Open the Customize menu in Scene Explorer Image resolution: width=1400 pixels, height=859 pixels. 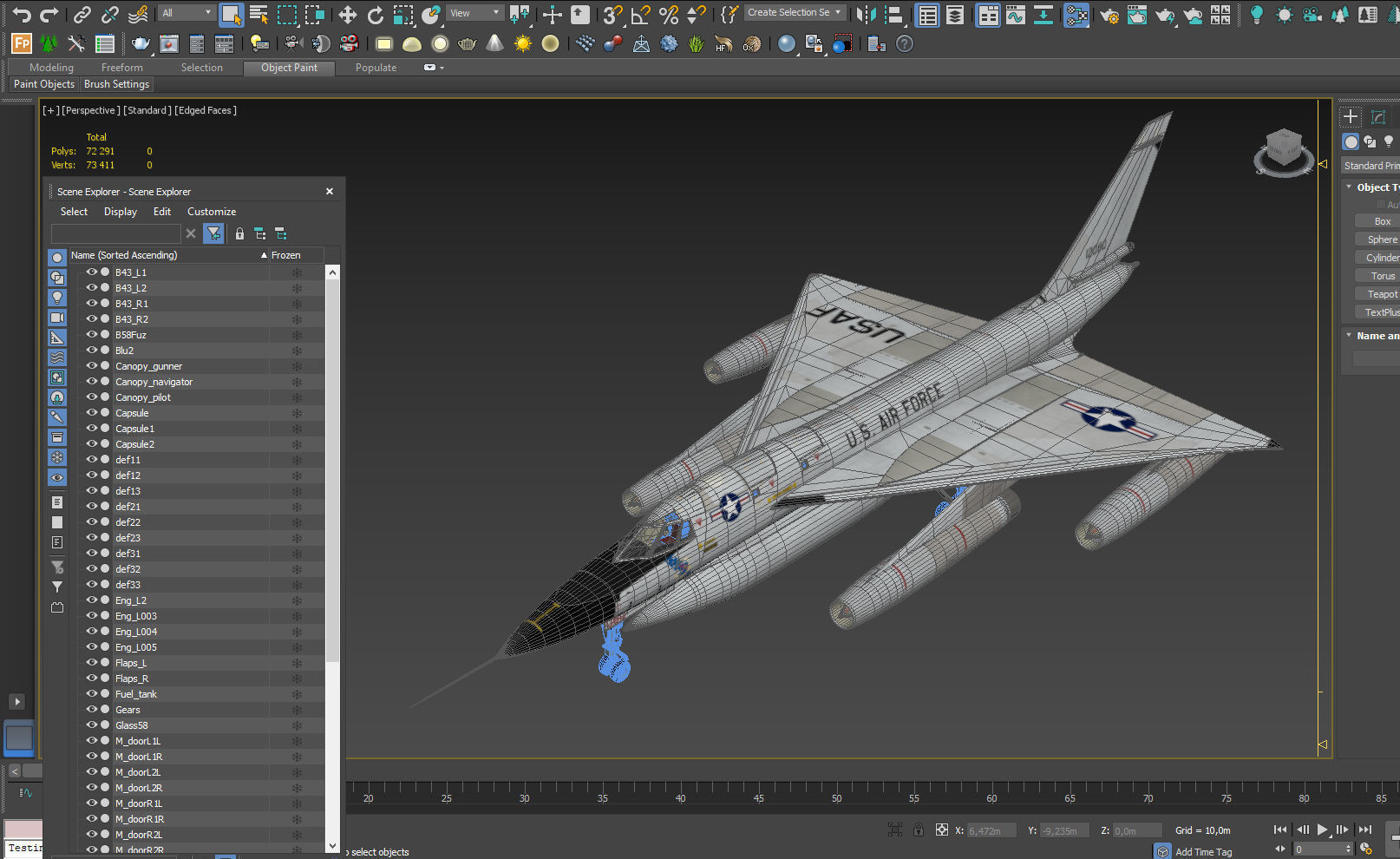tap(212, 212)
